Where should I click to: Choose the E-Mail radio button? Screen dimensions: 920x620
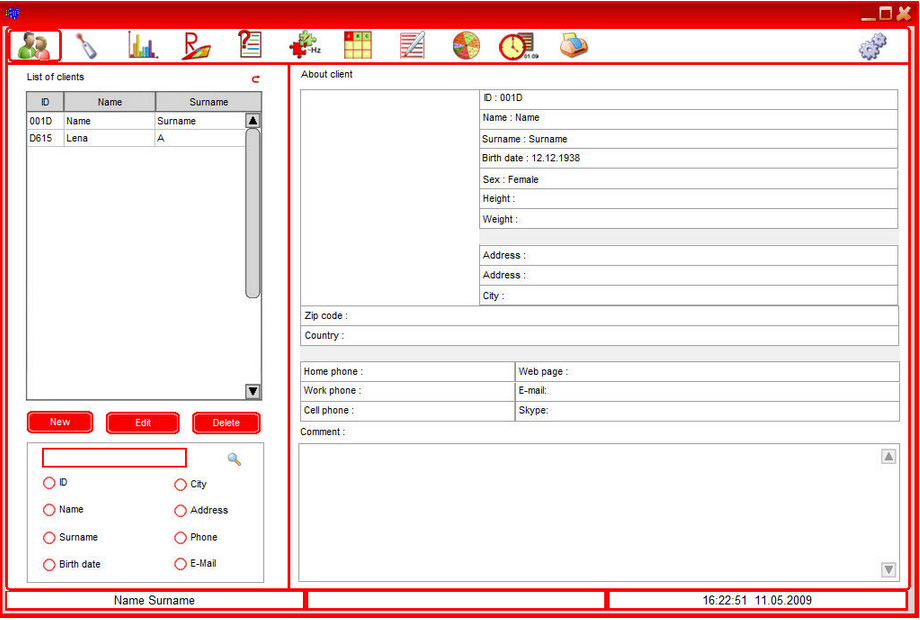coord(181,564)
